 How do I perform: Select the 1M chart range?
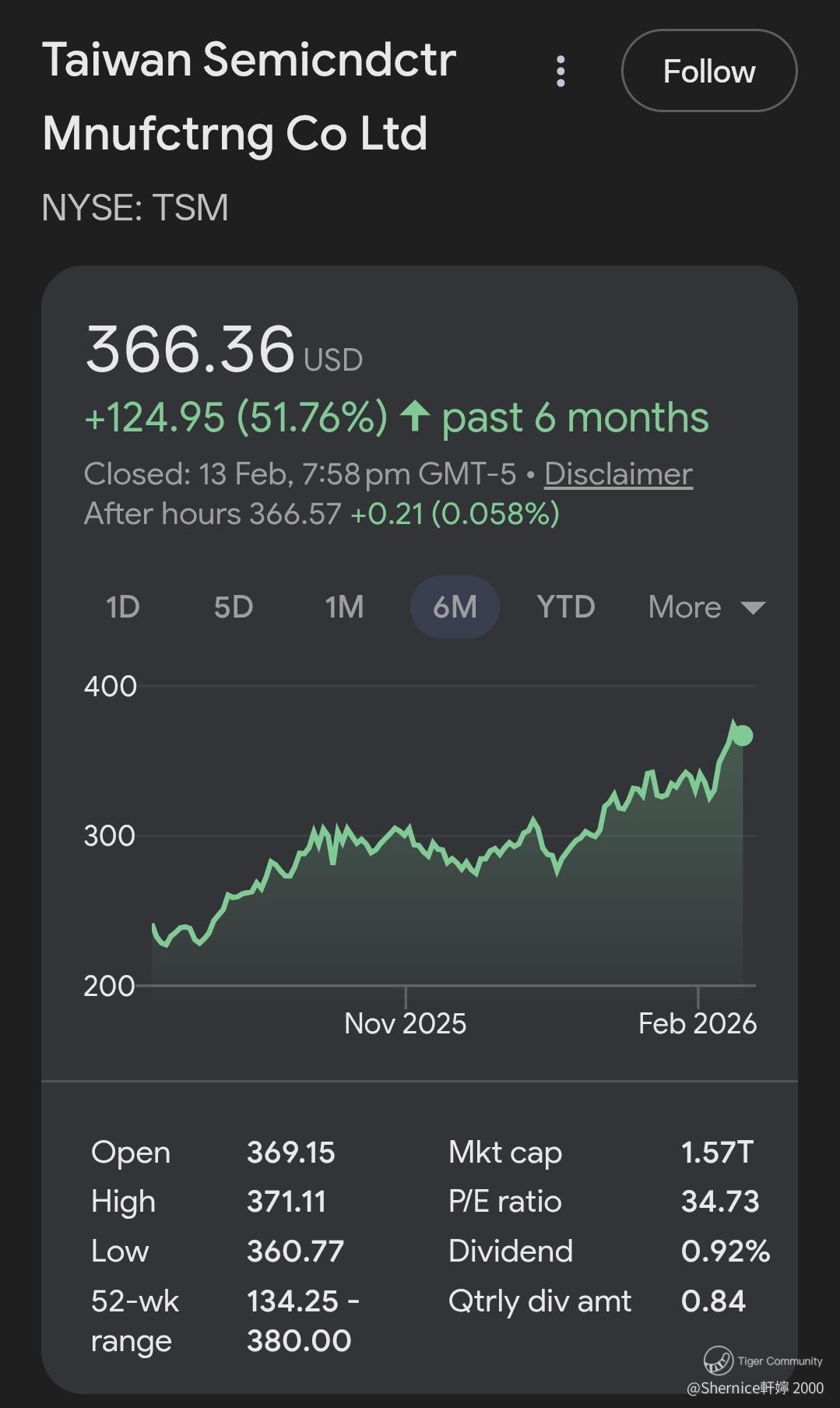point(344,607)
